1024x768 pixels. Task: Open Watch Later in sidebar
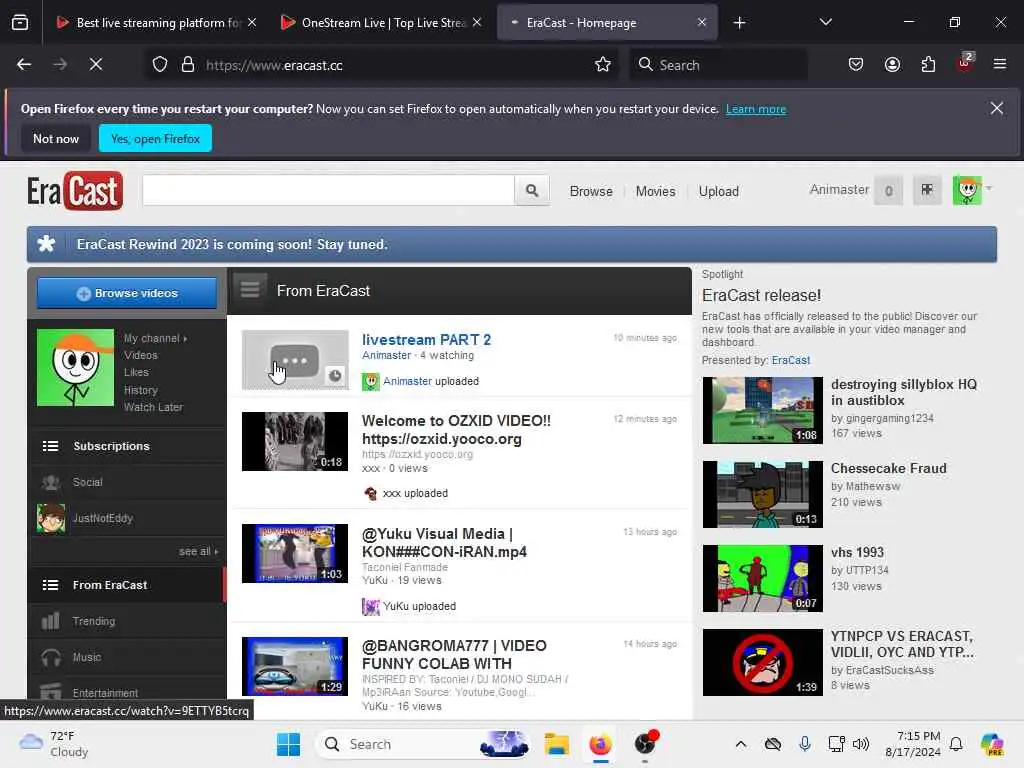[x=153, y=408]
